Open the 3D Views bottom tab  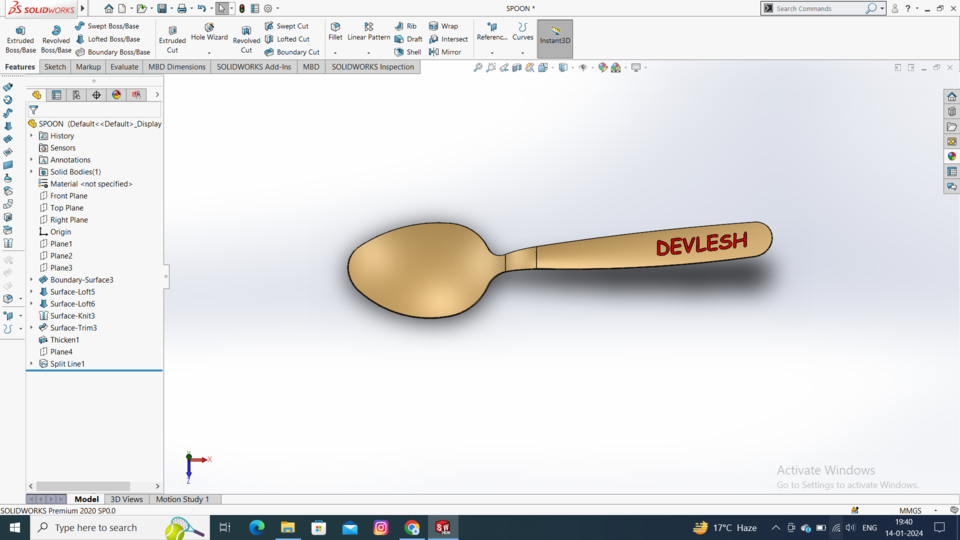point(126,500)
